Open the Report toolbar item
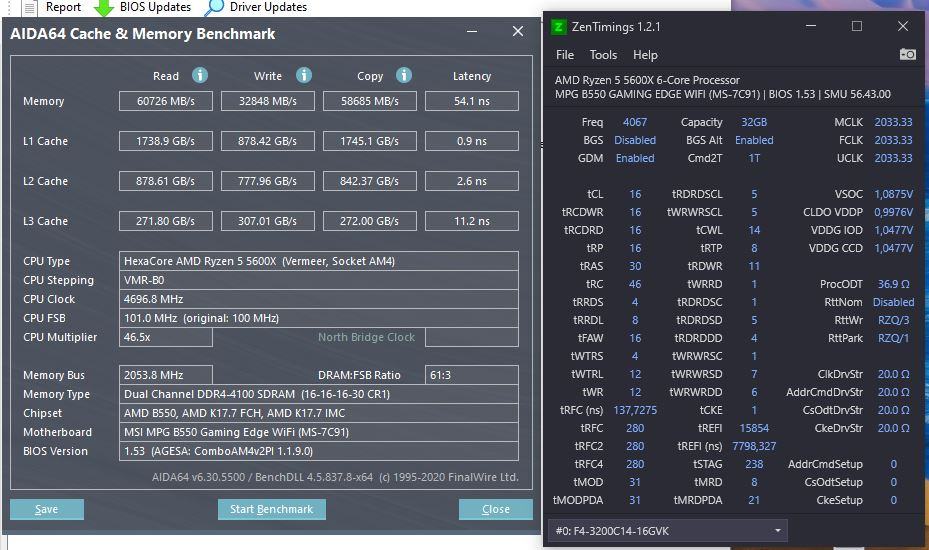The height and width of the screenshot is (550, 929). [x=52, y=7]
